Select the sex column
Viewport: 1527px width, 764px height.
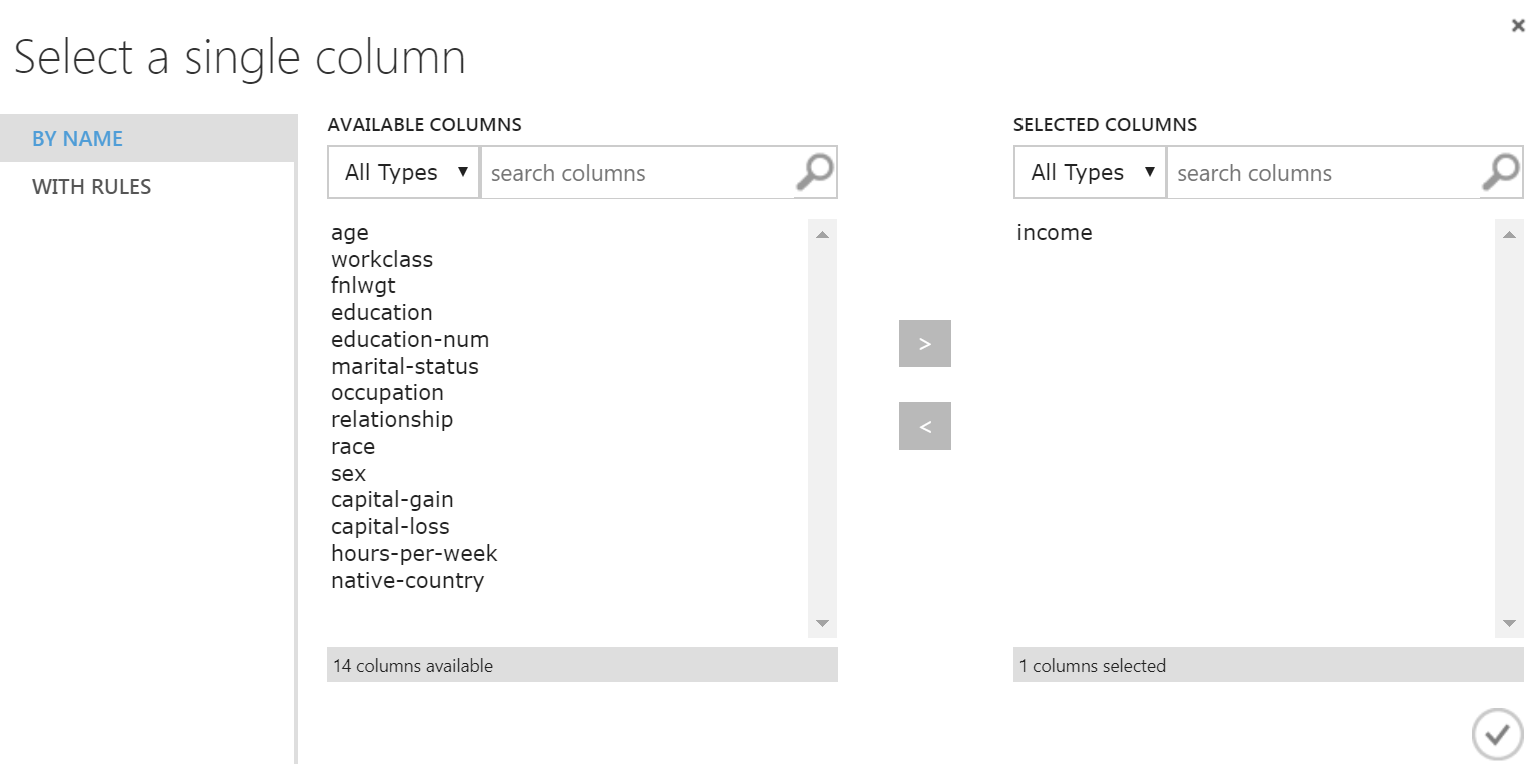click(348, 474)
